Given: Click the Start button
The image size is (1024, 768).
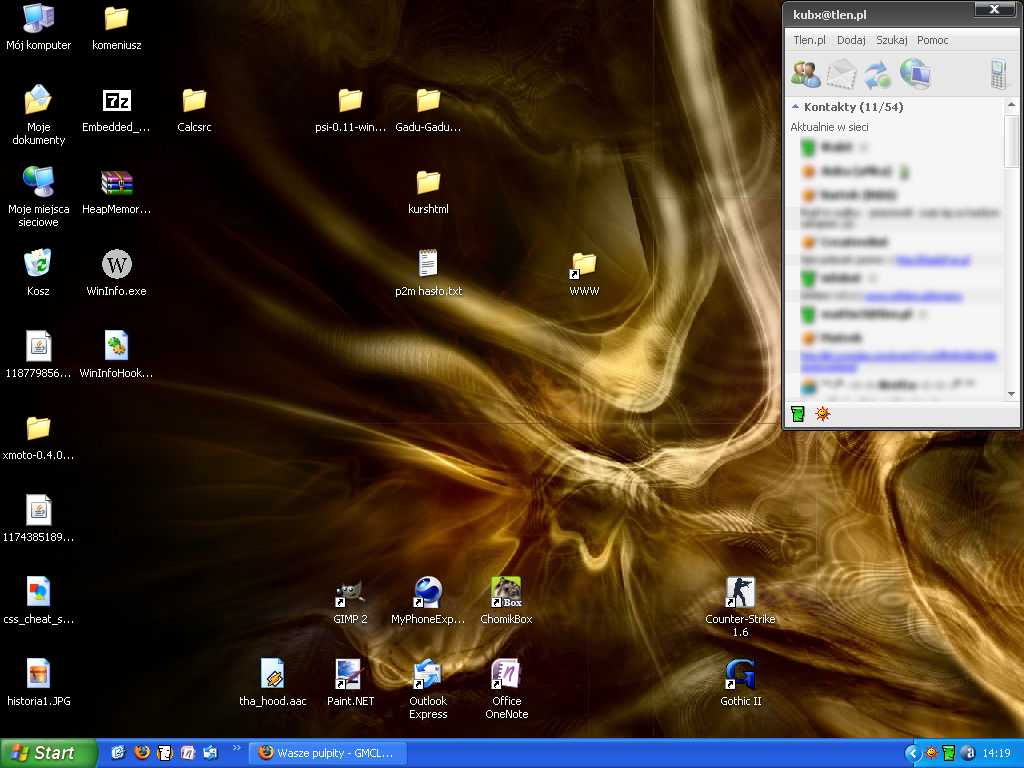Looking at the screenshot, I should click(48, 753).
